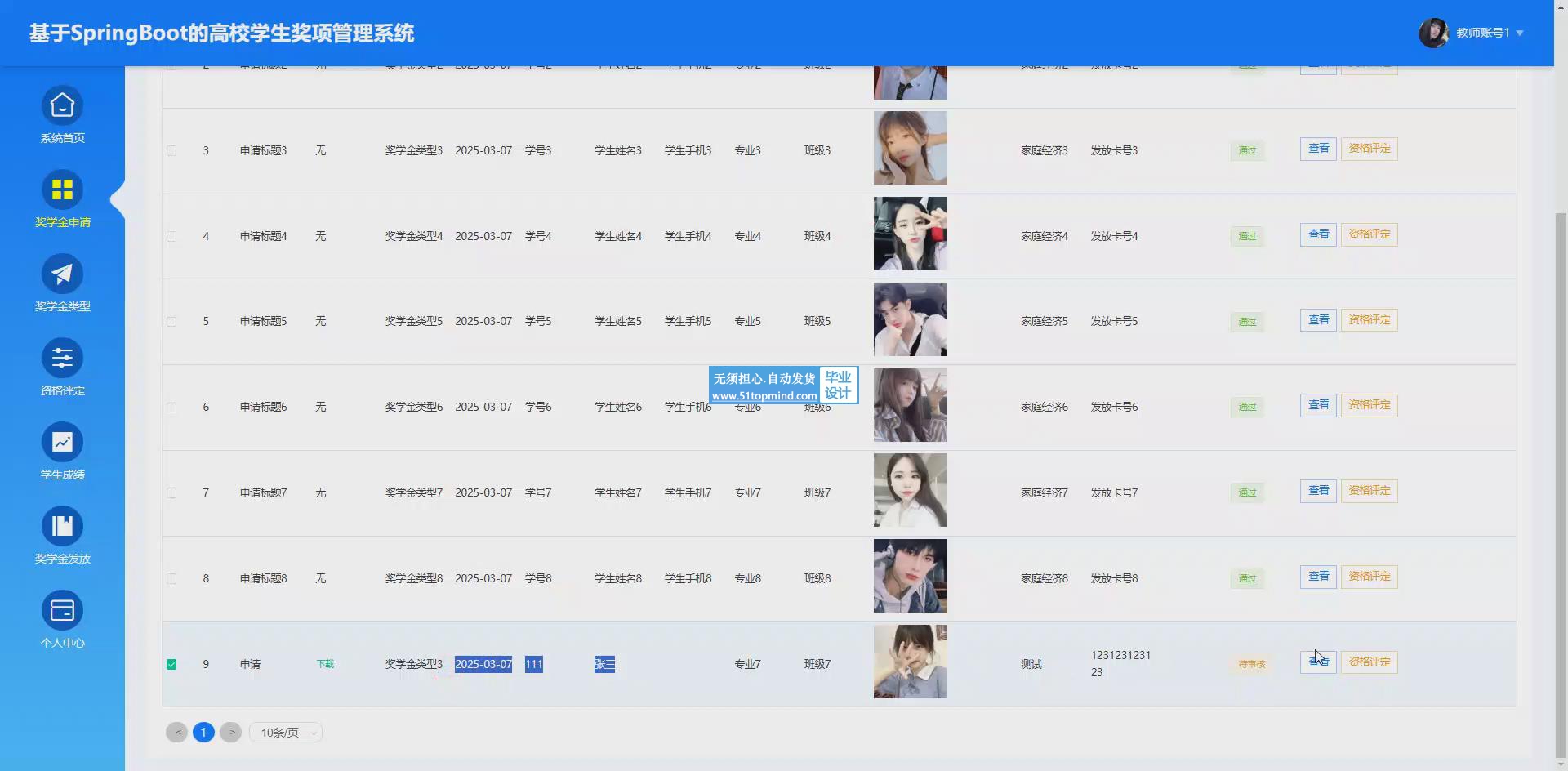Click 查看 button for 申请标题4
Image resolution: width=1568 pixels, height=771 pixels.
[x=1318, y=234]
